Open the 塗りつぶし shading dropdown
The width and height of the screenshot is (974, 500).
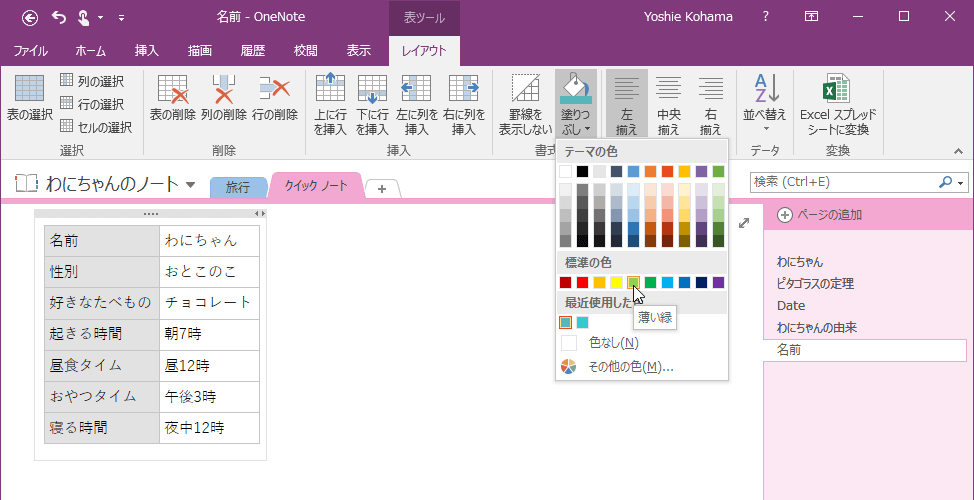tap(576, 104)
